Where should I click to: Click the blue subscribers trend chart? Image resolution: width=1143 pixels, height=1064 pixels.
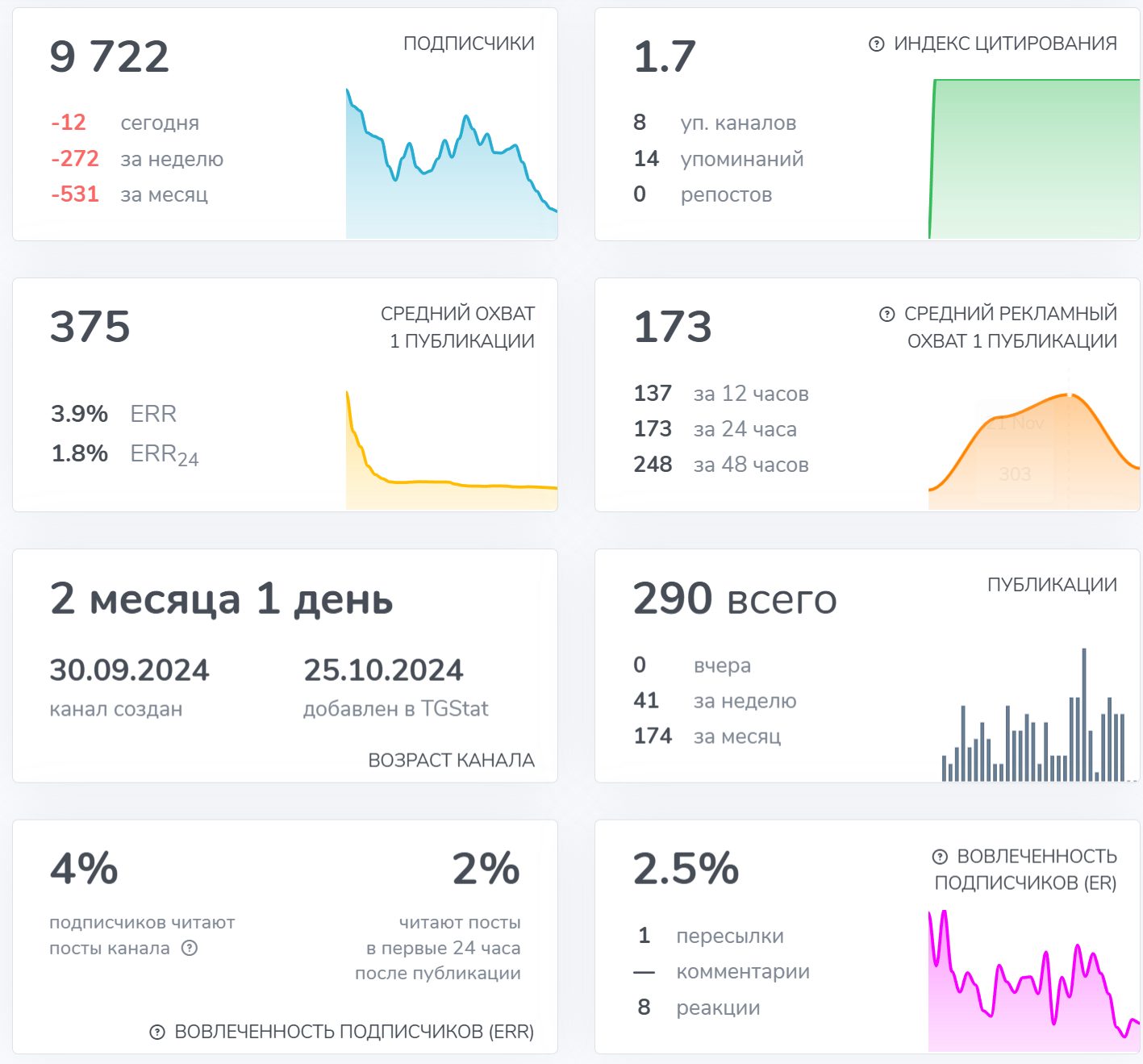click(x=452, y=164)
